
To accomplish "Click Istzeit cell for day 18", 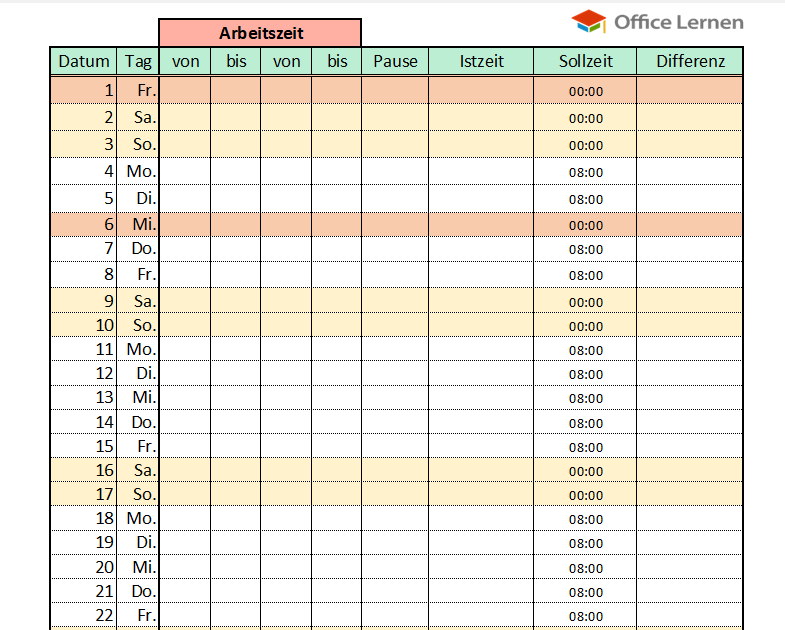I will pos(481,518).
